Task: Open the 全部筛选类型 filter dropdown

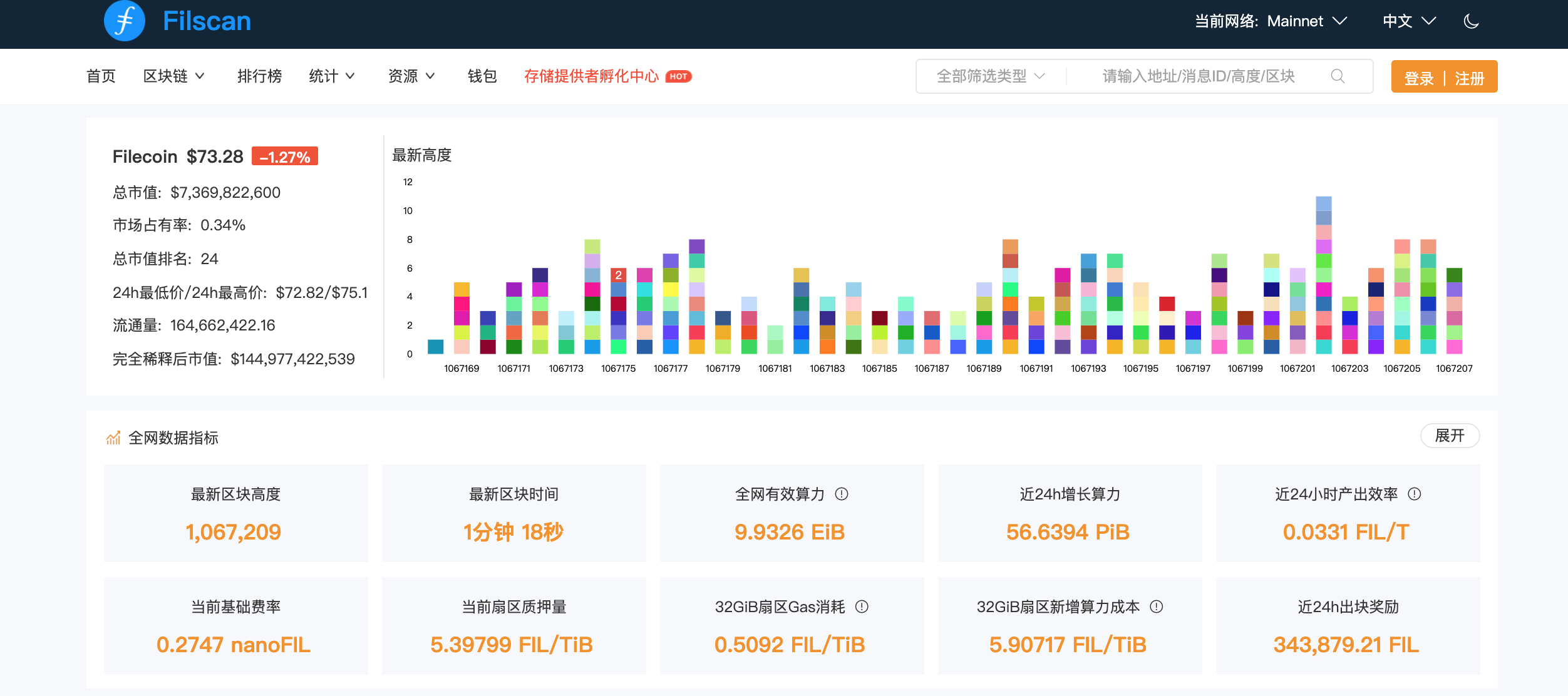Action: click(x=991, y=76)
